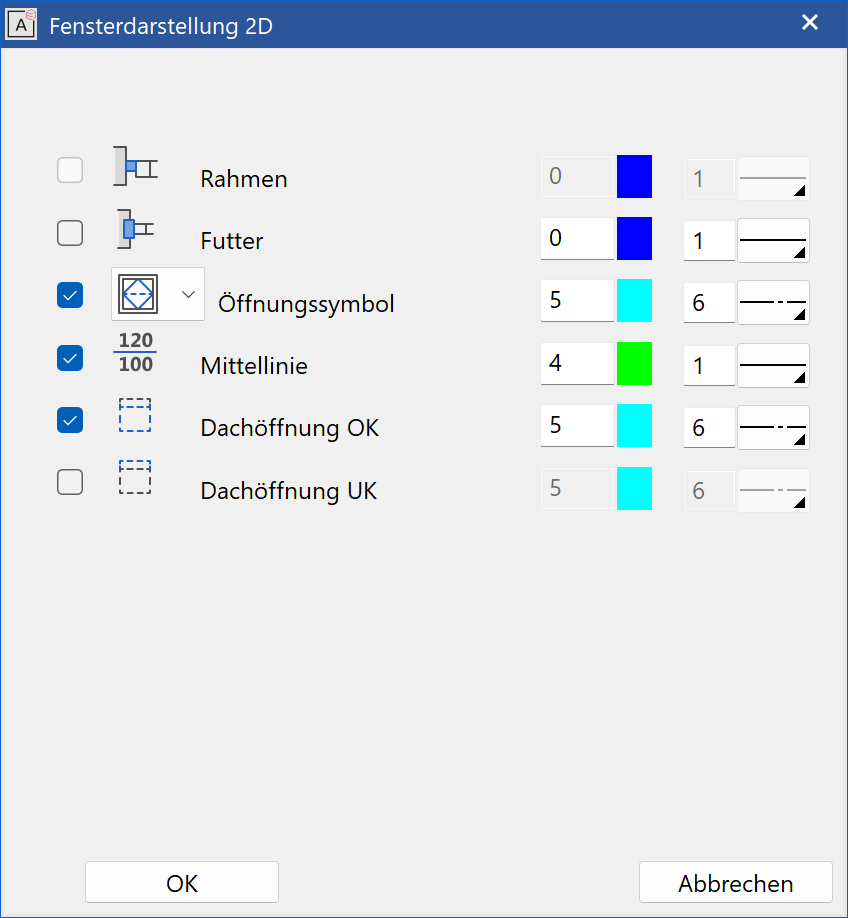Click the Abbrechen button
848x918 pixels.
735,883
